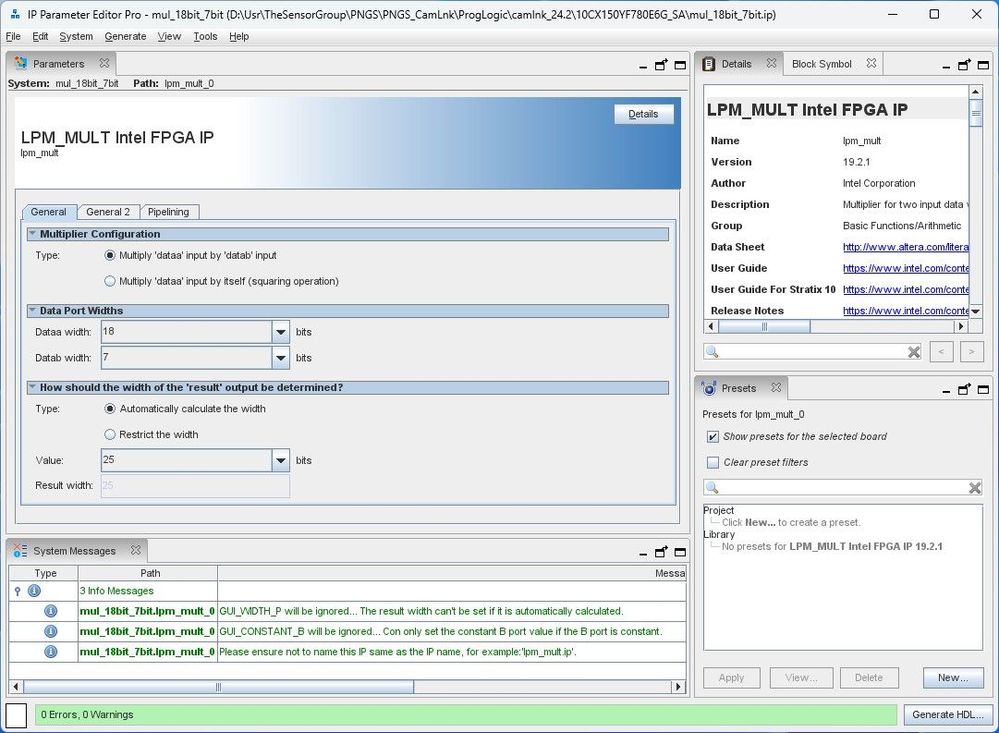This screenshot has height=733, width=999.
Task: Close the System Messages tab with its X icon
Action: pyautogui.click(x=136, y=550)
